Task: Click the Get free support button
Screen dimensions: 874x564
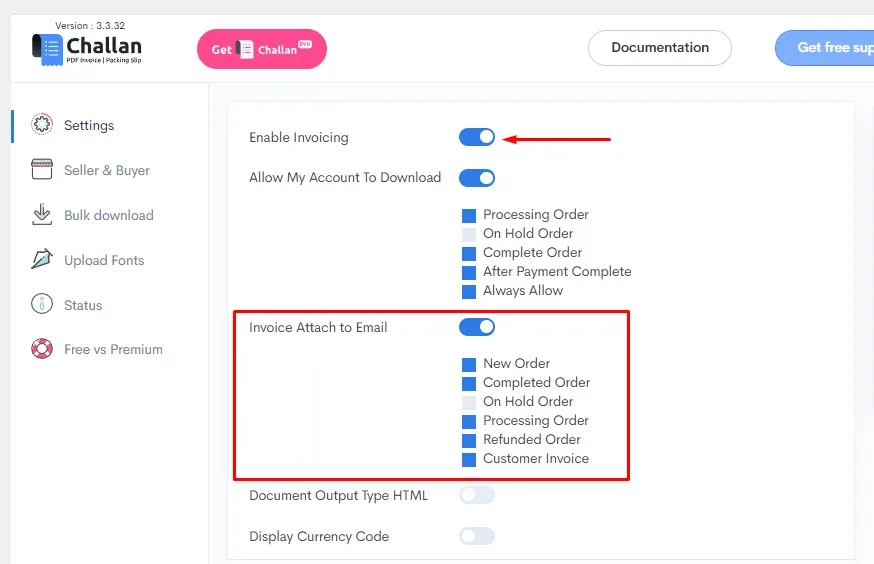Action: [824, 48]
